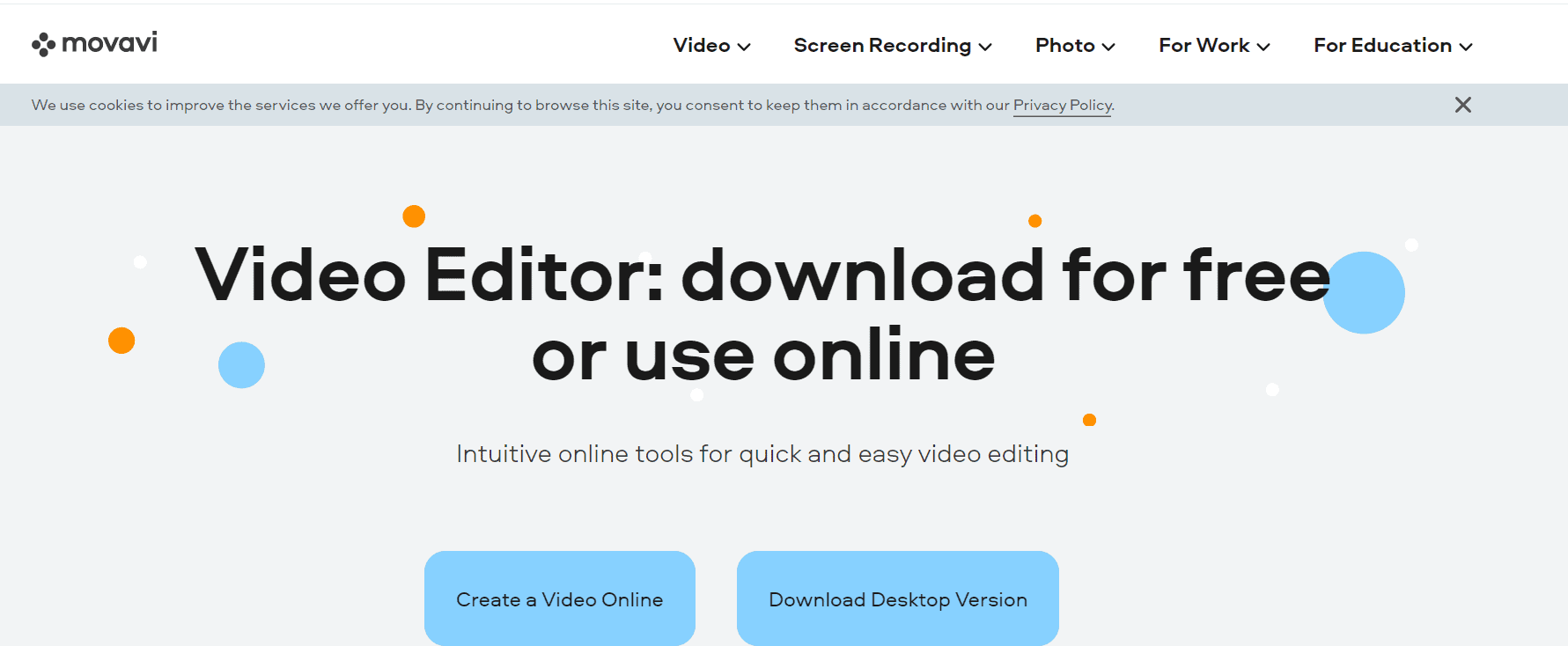Close the cookie notice banner
This screenshot has height=646, width=1568.
pos(1463,105)
